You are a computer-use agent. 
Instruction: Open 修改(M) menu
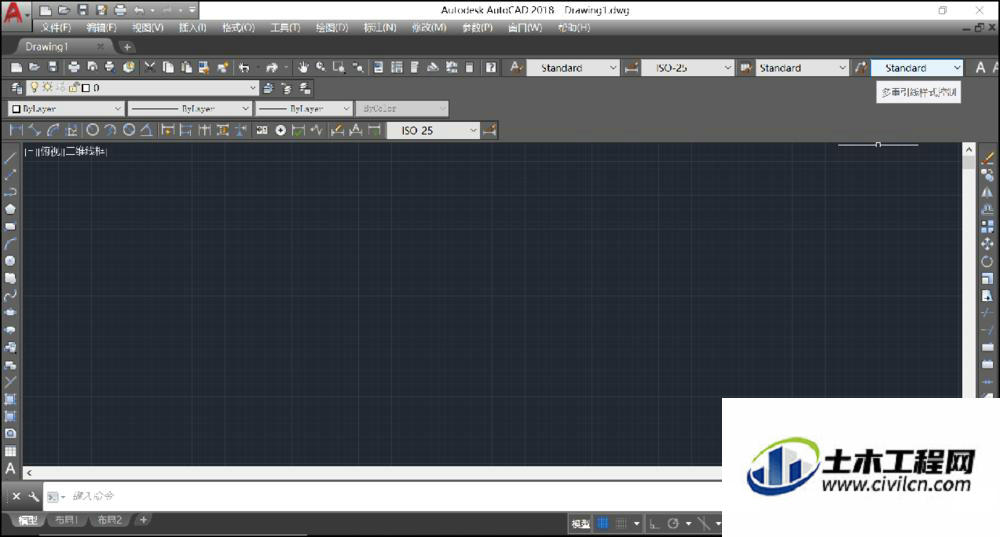[x=429, y=27]
